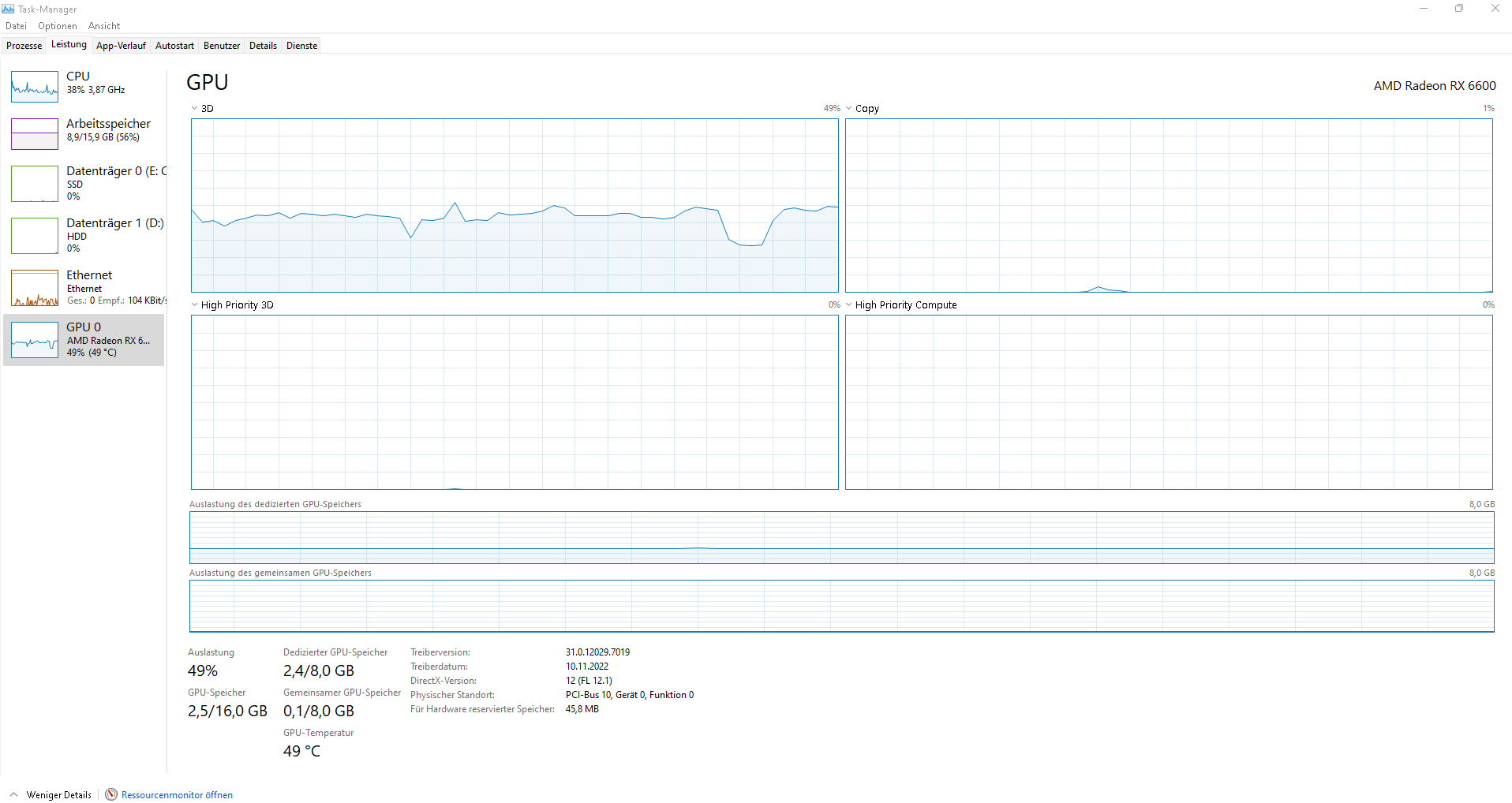The image size is (1512, 803).
Task: Open the Copy engine graph dropdown
Action: 849,108
